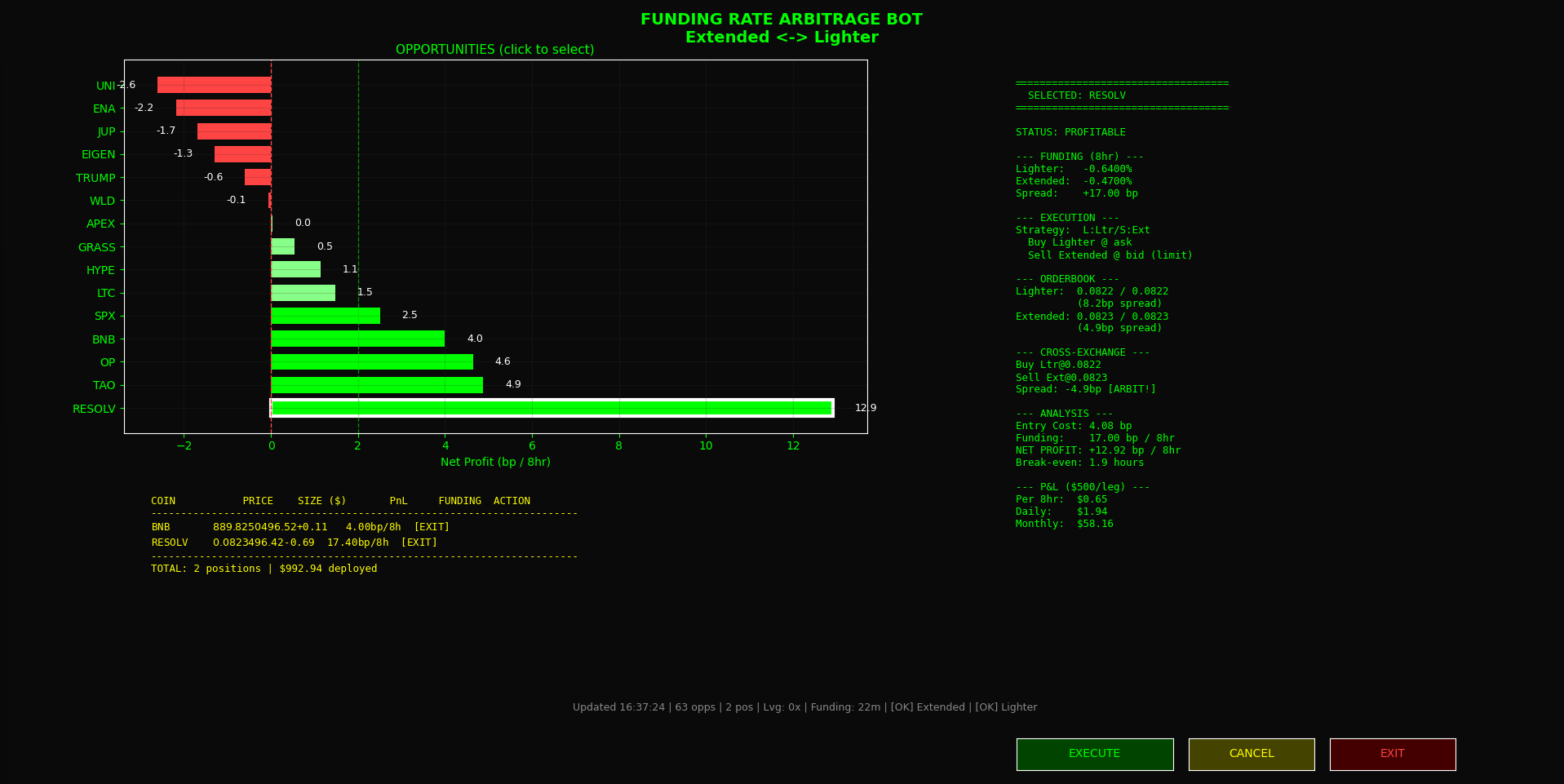The image size is (1564, 784).
Task: Click the 'Entry Cost: 4.08 bp' line
Action: (x=1074, y=426)
